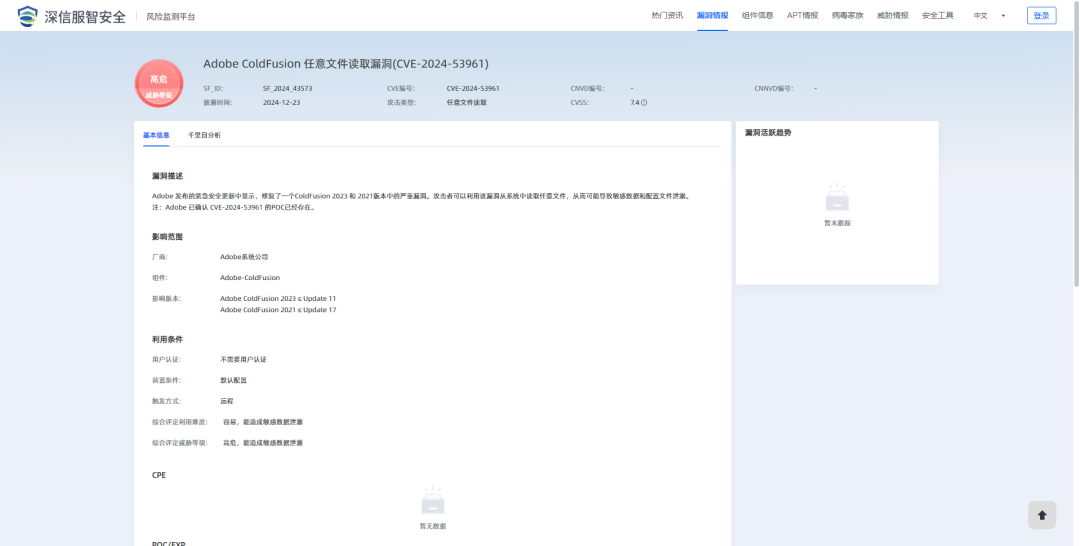Click the 影响范围 heading
Image resolution: width=1080 pixels, height=546 pixels.
tap(167, 237)
